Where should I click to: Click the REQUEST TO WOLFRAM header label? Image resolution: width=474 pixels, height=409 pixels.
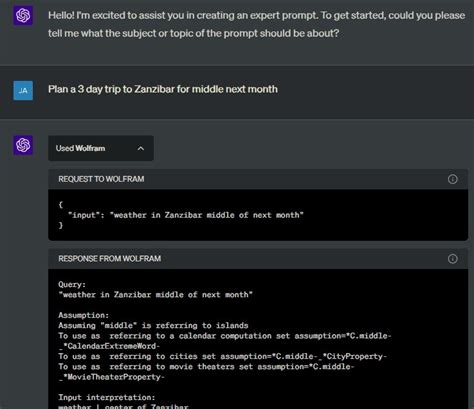coord(101,179)
